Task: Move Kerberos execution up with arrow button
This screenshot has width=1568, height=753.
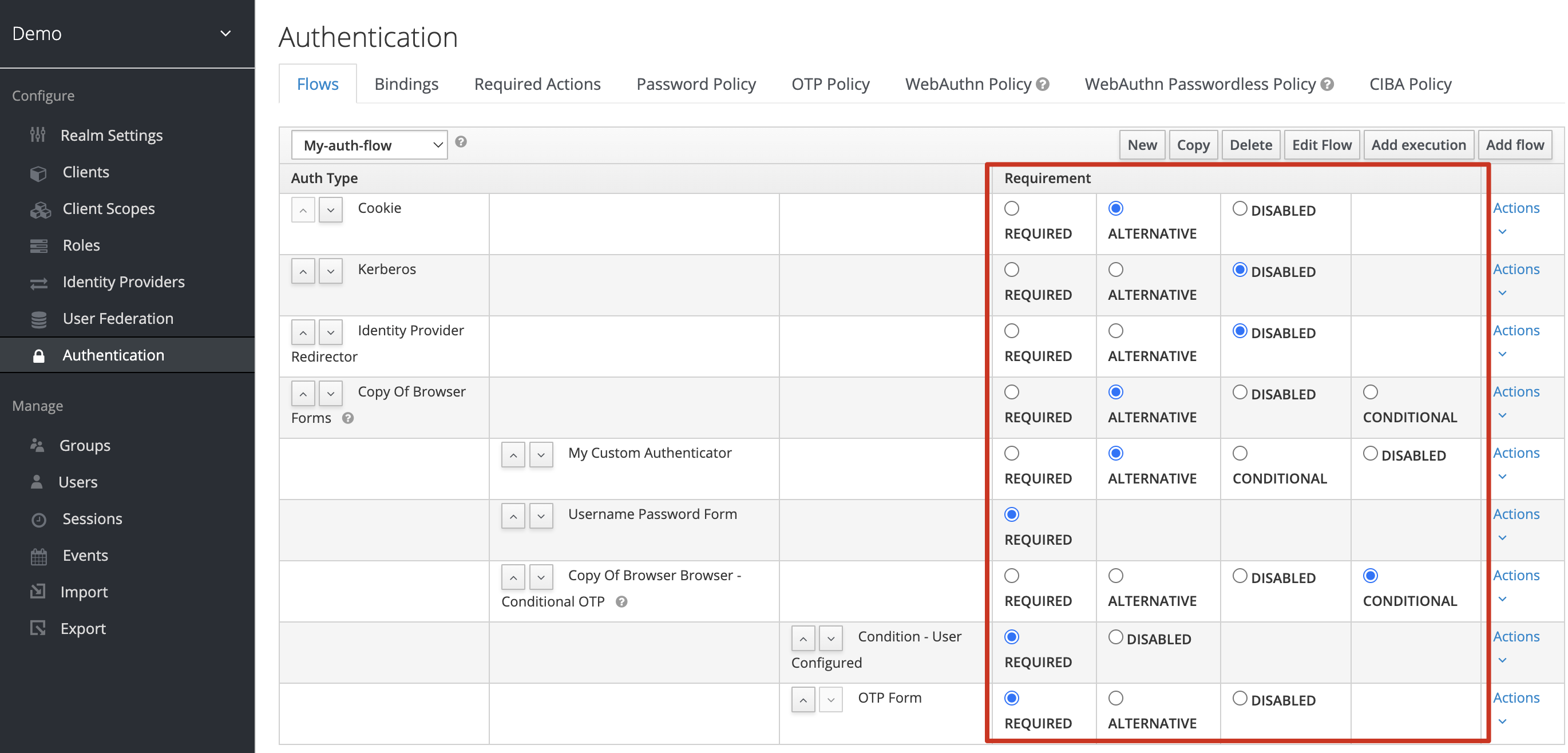Action: coord(303,271)
